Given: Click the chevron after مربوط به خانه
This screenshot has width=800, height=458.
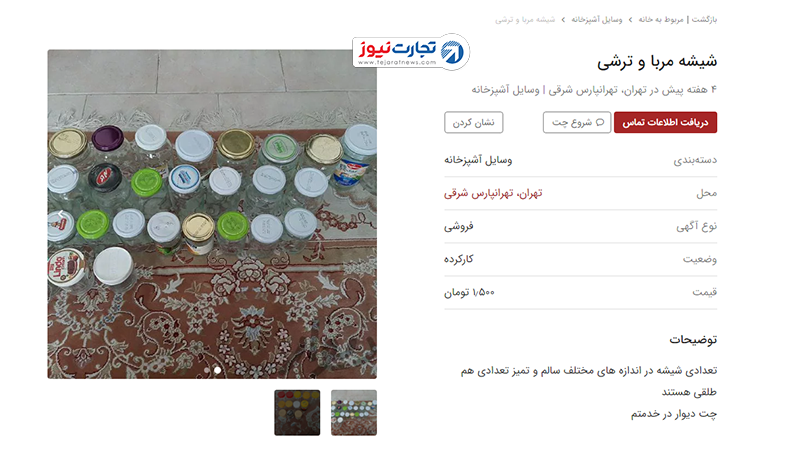Looking at the screenshot, I should click(x=631, y=19).
